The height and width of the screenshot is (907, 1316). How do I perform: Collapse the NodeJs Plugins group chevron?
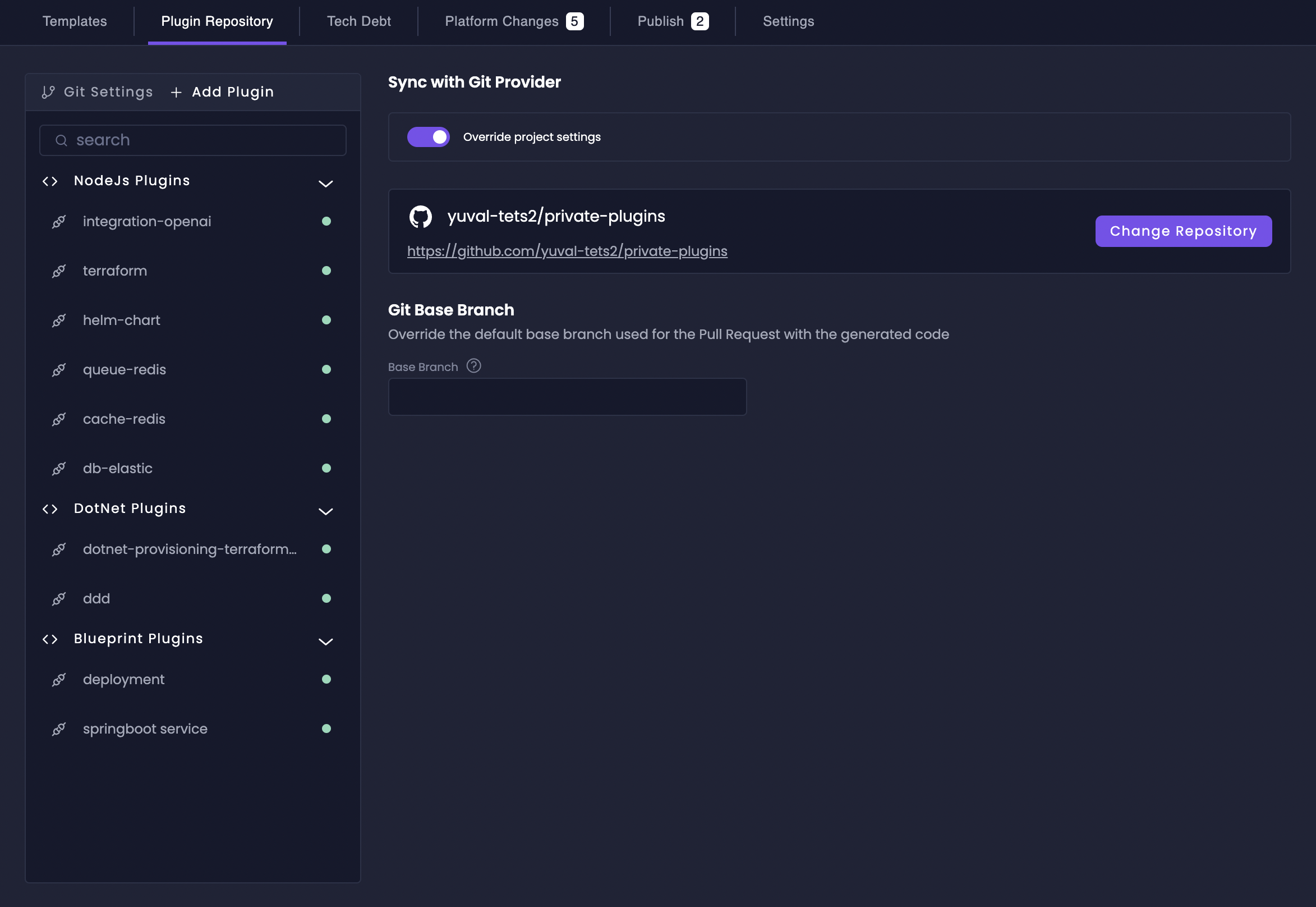tap(325, 184)
